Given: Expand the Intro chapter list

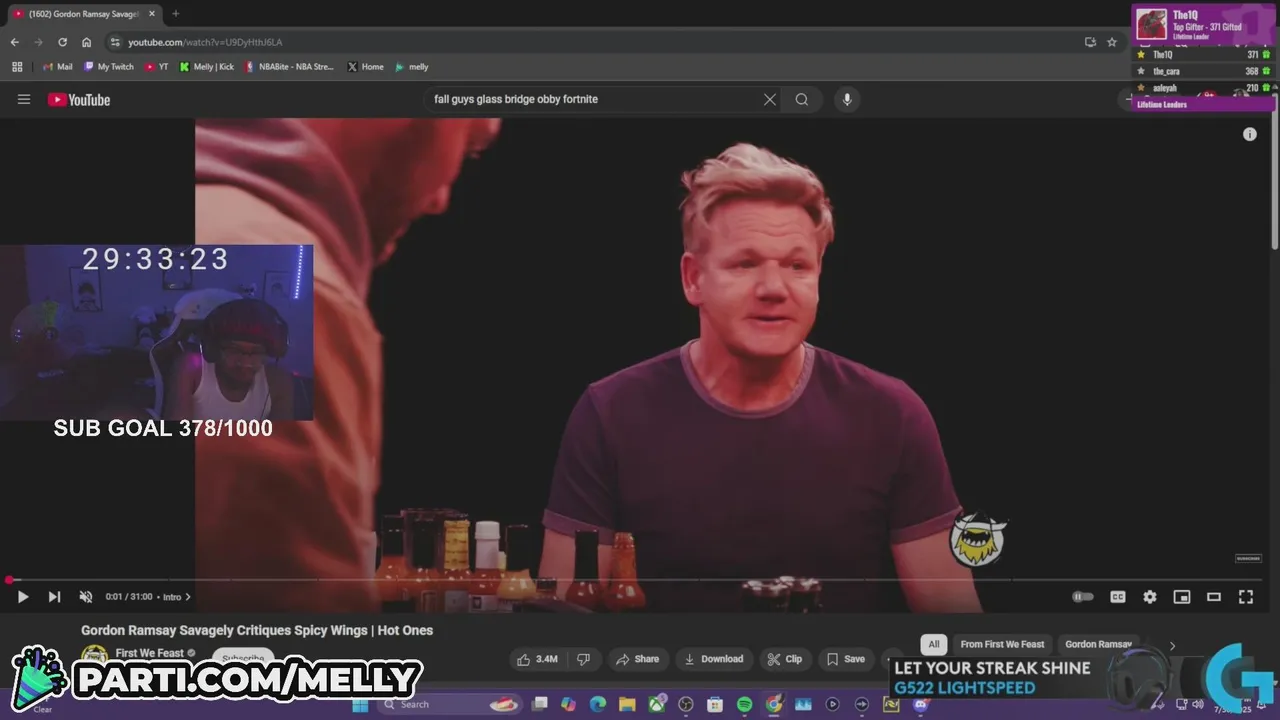Looking at the screenshot, I should tap(176, 597).
